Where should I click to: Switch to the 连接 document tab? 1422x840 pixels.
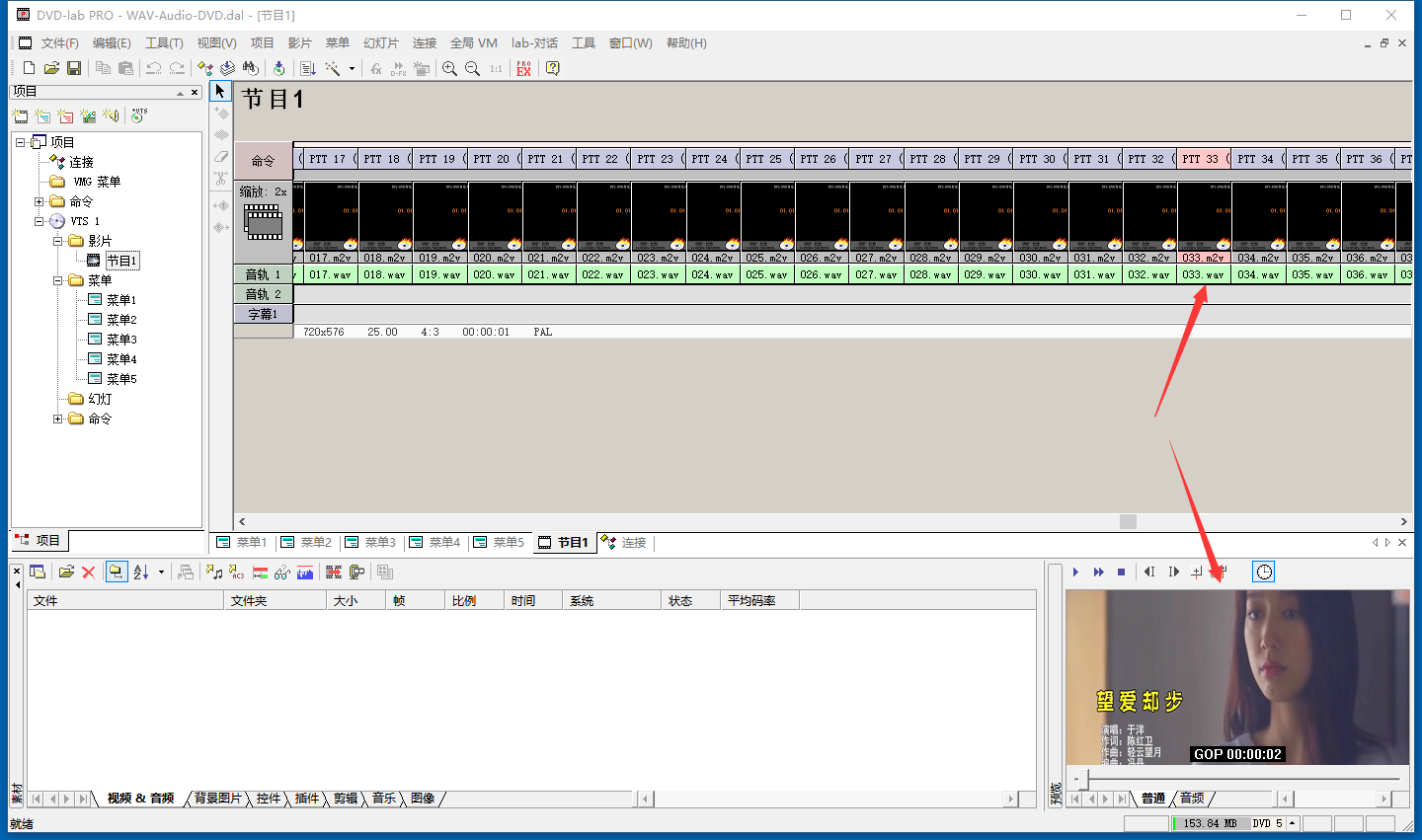click(x=624, y=543)
